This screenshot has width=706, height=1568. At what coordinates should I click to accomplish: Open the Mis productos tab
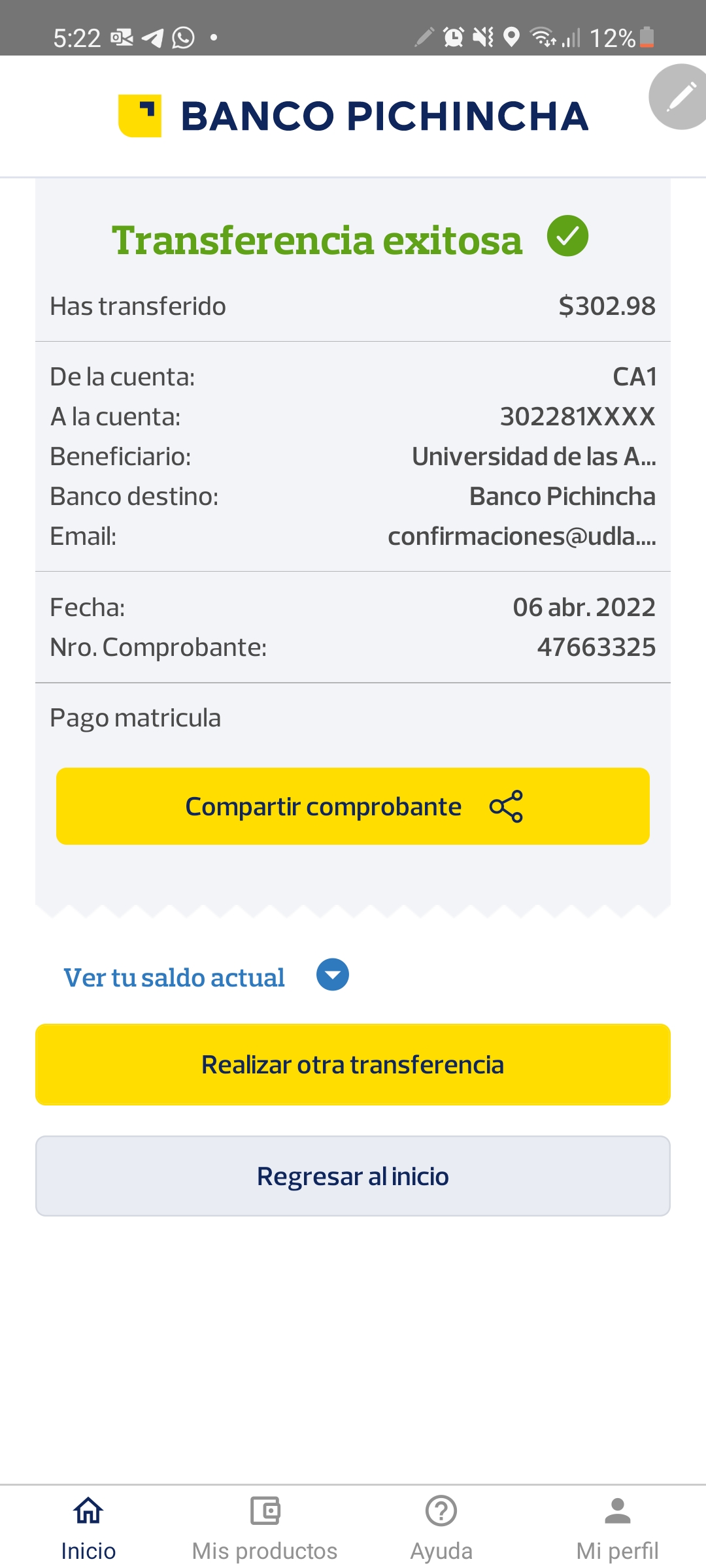click(x=265, y=1550)
